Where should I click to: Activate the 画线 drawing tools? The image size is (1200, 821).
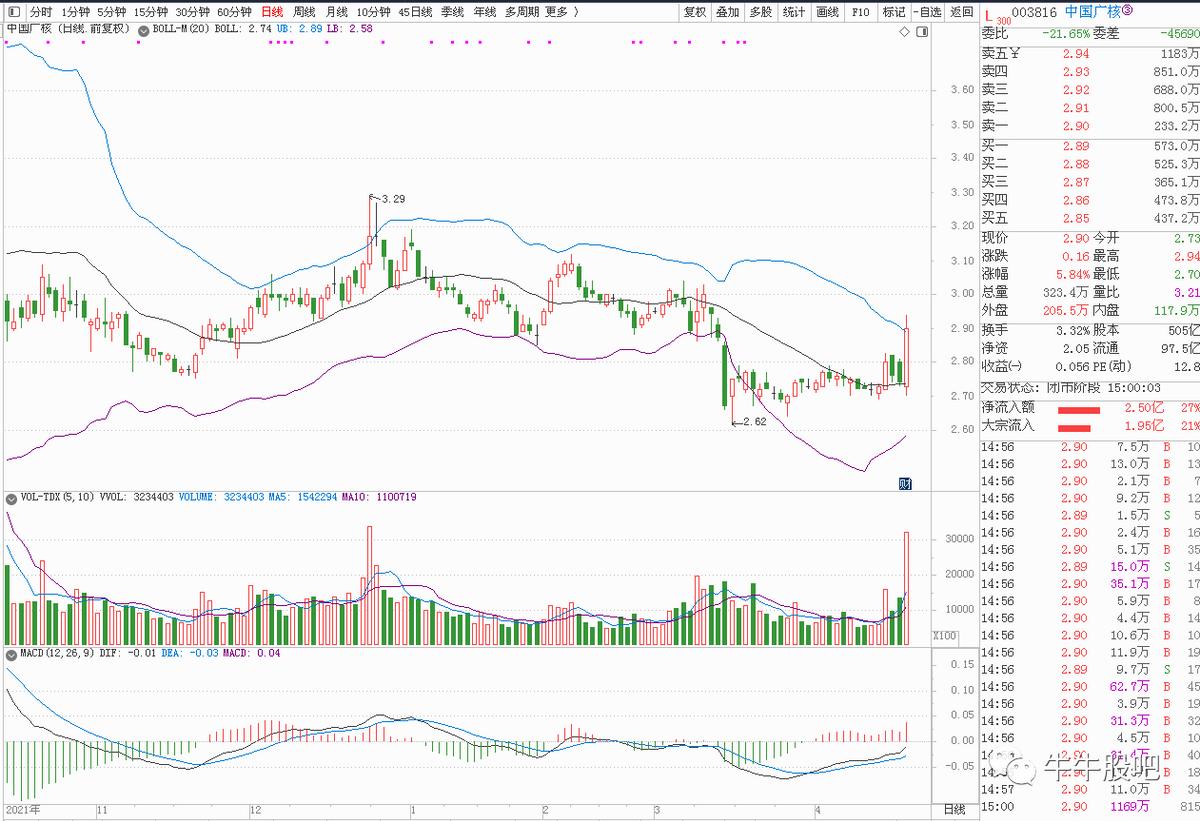(x=827, y=12)
